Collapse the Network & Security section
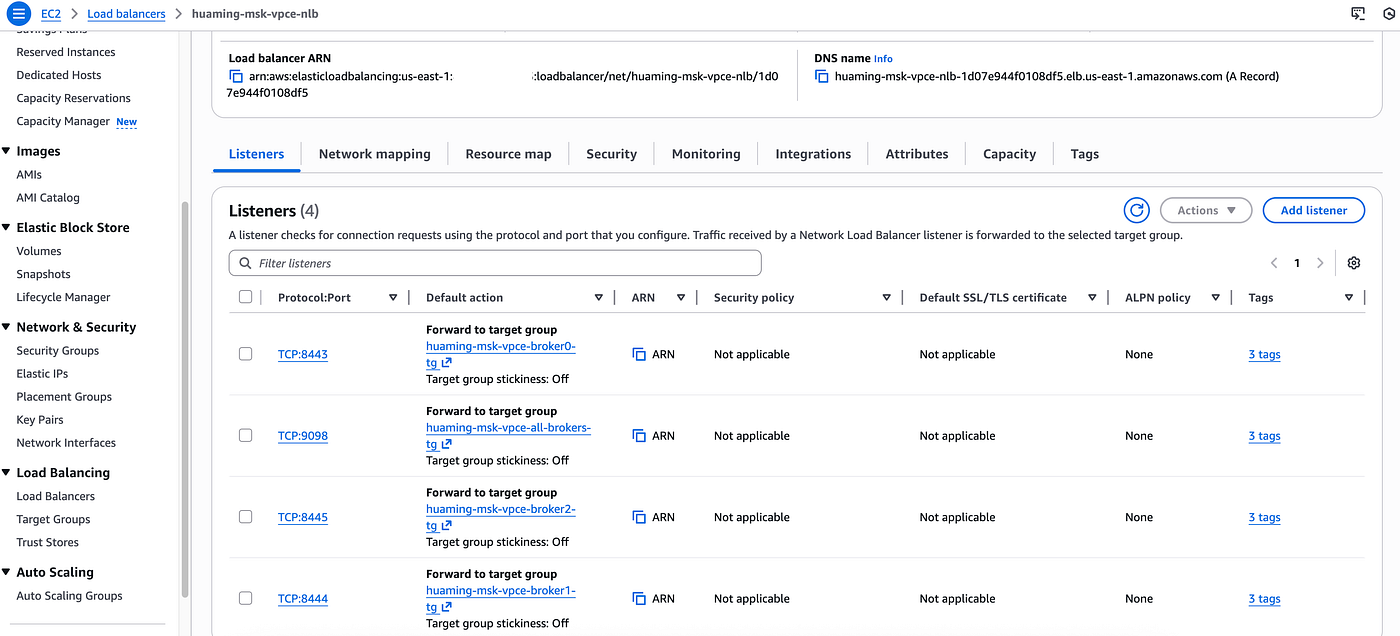Screen dimensions: 1400x636 [7, 327]
